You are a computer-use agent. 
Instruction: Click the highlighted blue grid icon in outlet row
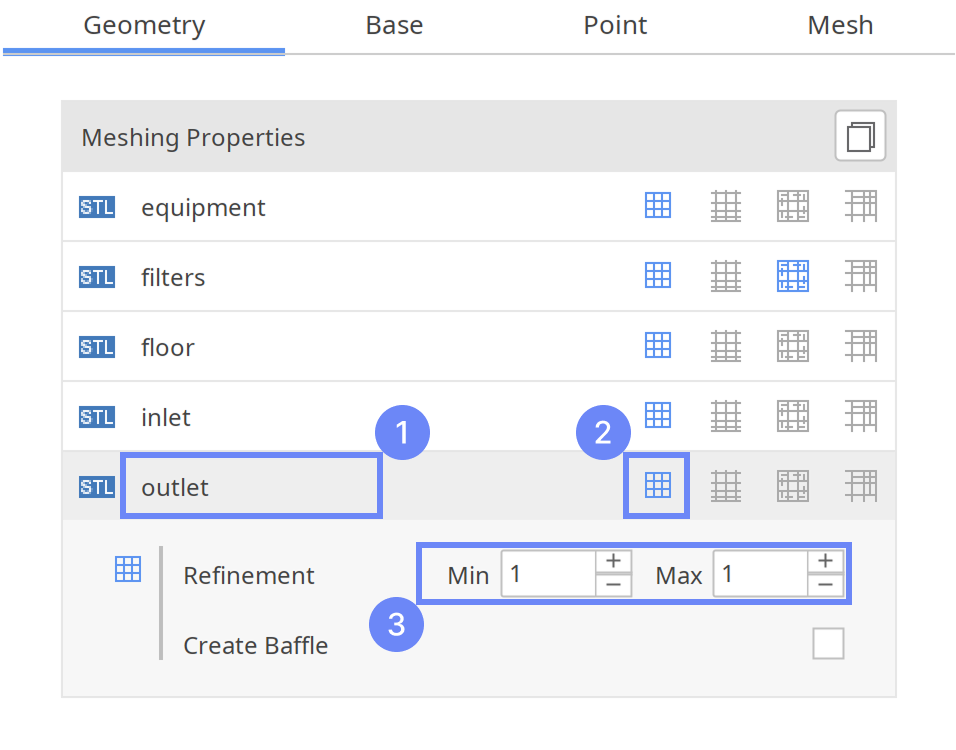click(657, 486)
